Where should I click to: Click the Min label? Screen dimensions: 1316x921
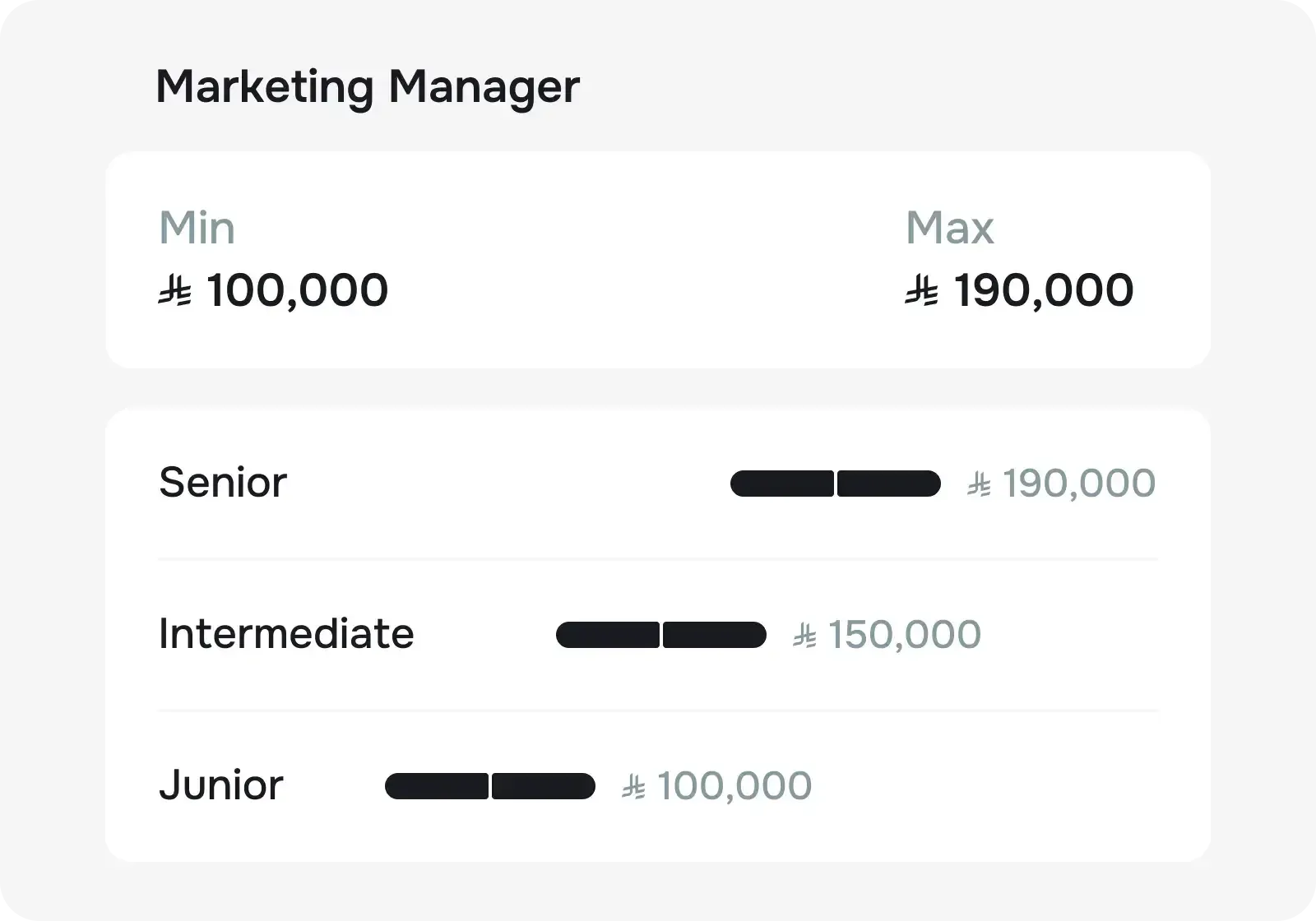197,228
